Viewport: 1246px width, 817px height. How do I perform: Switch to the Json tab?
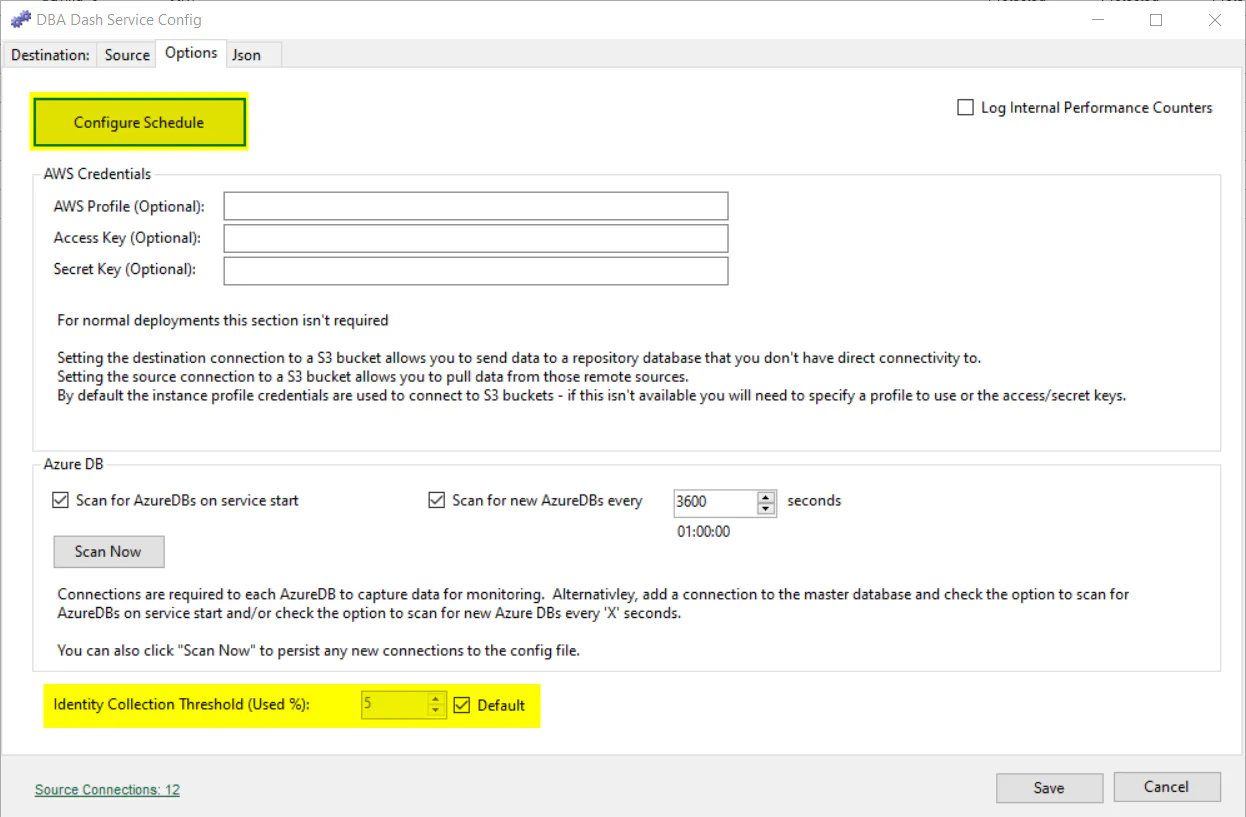point(247,55)
